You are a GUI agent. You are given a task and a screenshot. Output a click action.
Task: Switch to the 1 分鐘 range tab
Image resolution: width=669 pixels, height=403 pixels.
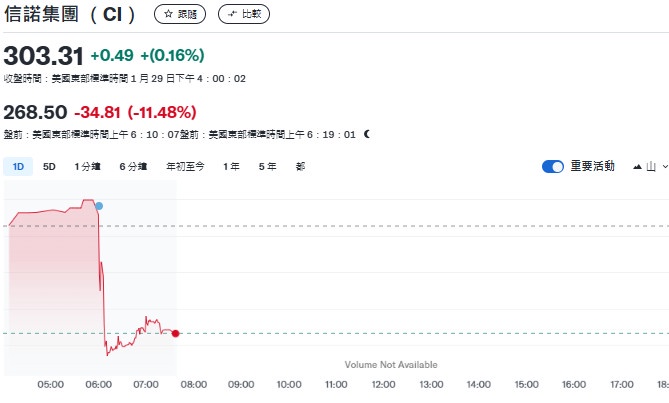[87, 166]
